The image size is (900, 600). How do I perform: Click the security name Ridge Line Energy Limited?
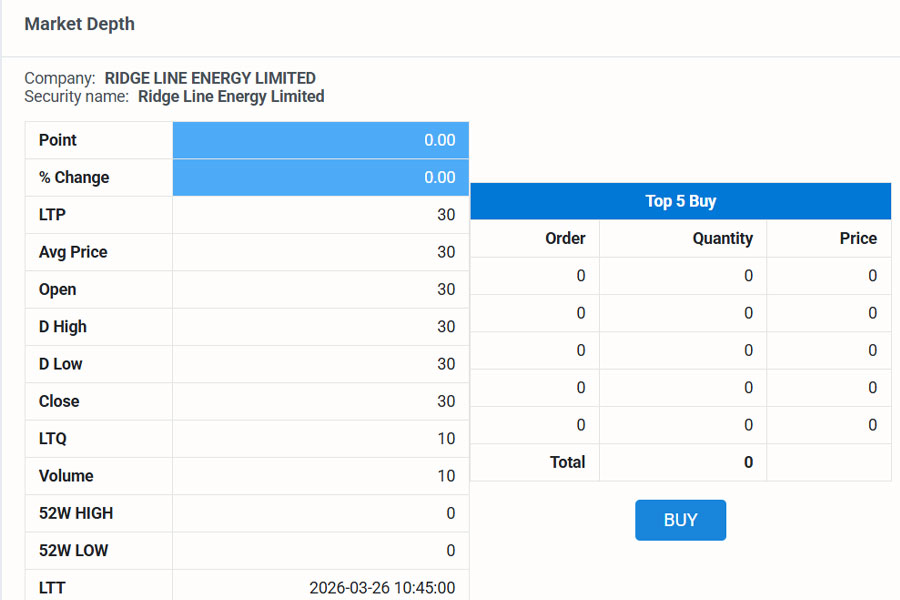(231, 96)
